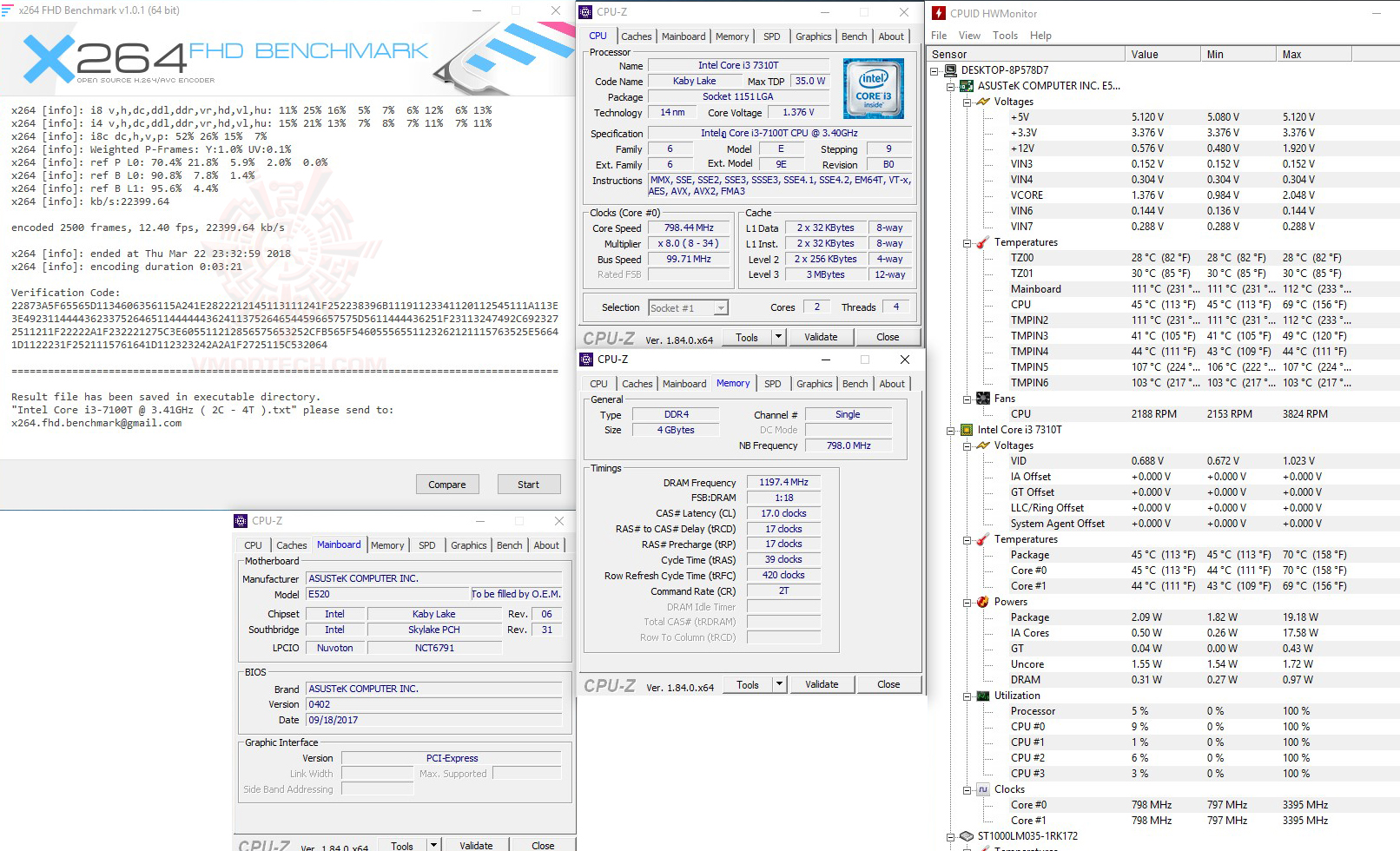This screenshot has width=1400, height=851.
Task: Click the ST1000LM035 drive icon
Action: pos(966,836)
